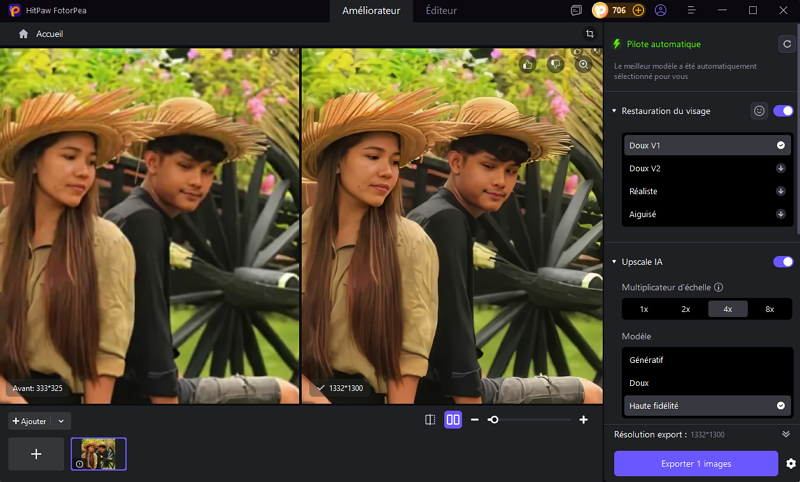Click the magnifier zoom icon on preview
The height and width of the screenshot is (482, 800).
pos(584,64)
